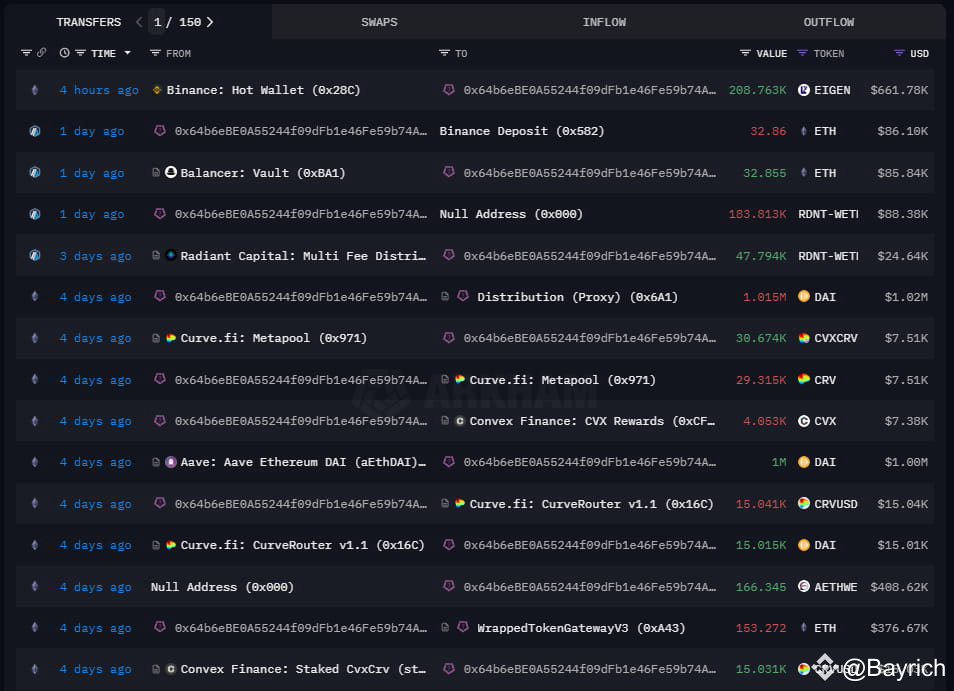The height and width of the screenshot is (691, 954).
Task: Open Convex Finance: Staked CvxCrv sender
Action: tap(303, 669)
